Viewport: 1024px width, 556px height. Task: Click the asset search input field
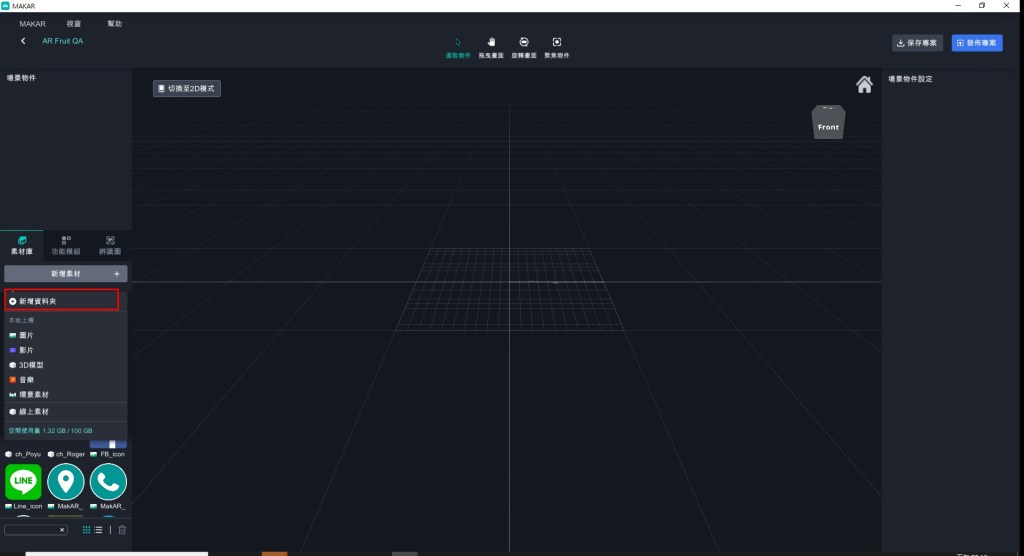click(32, 530)
